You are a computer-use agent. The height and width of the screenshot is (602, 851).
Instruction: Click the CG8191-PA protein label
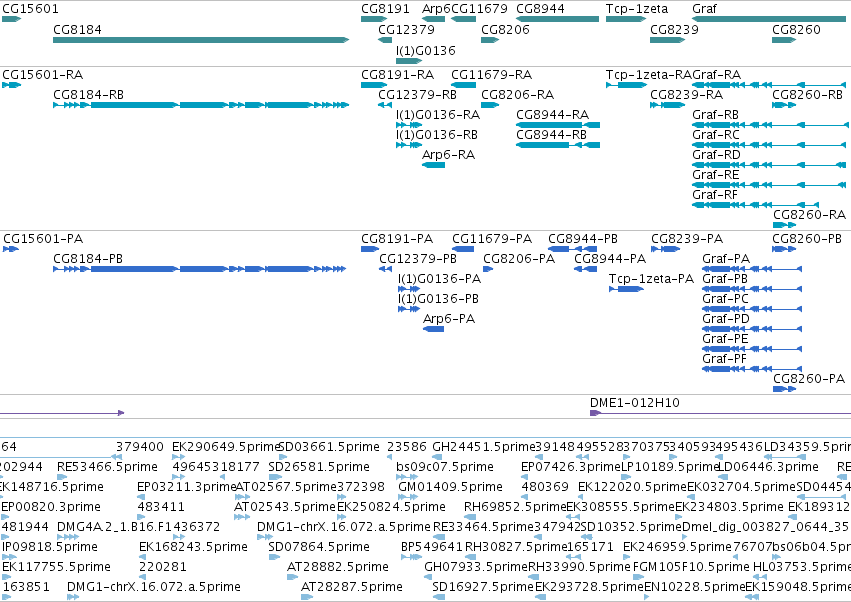[x=397, y=239]
